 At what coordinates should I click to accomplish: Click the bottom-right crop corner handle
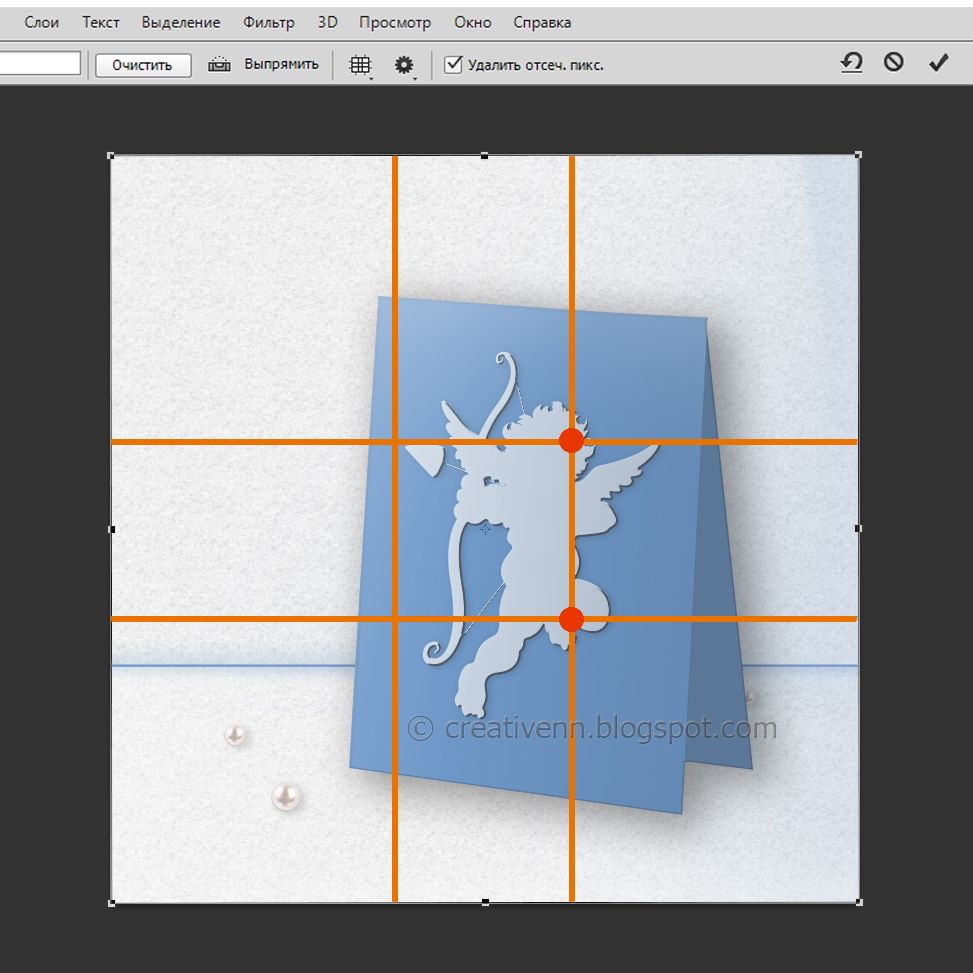859,902
